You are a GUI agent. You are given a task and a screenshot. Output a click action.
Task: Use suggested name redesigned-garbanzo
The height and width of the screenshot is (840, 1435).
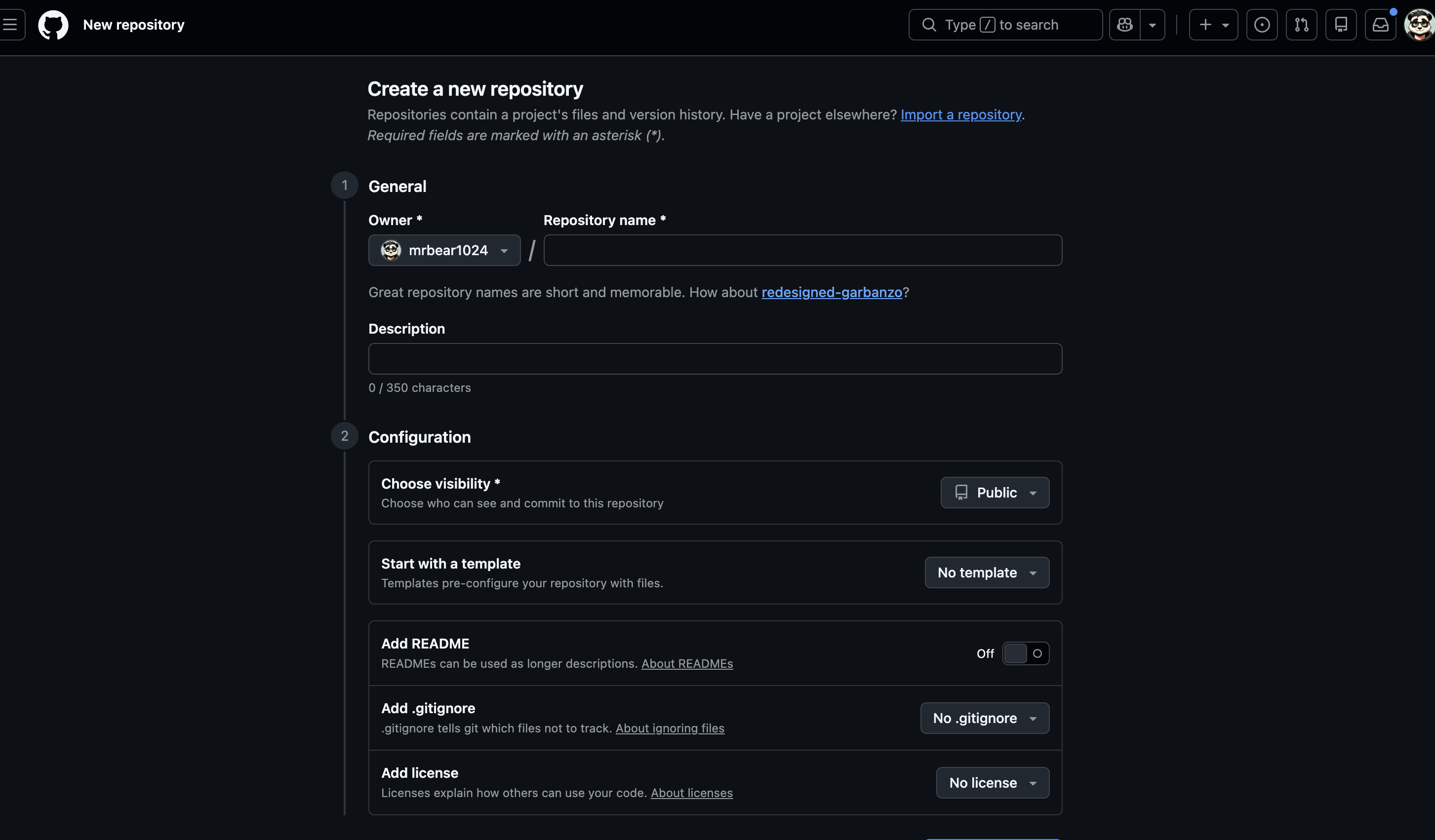[832, 292]
